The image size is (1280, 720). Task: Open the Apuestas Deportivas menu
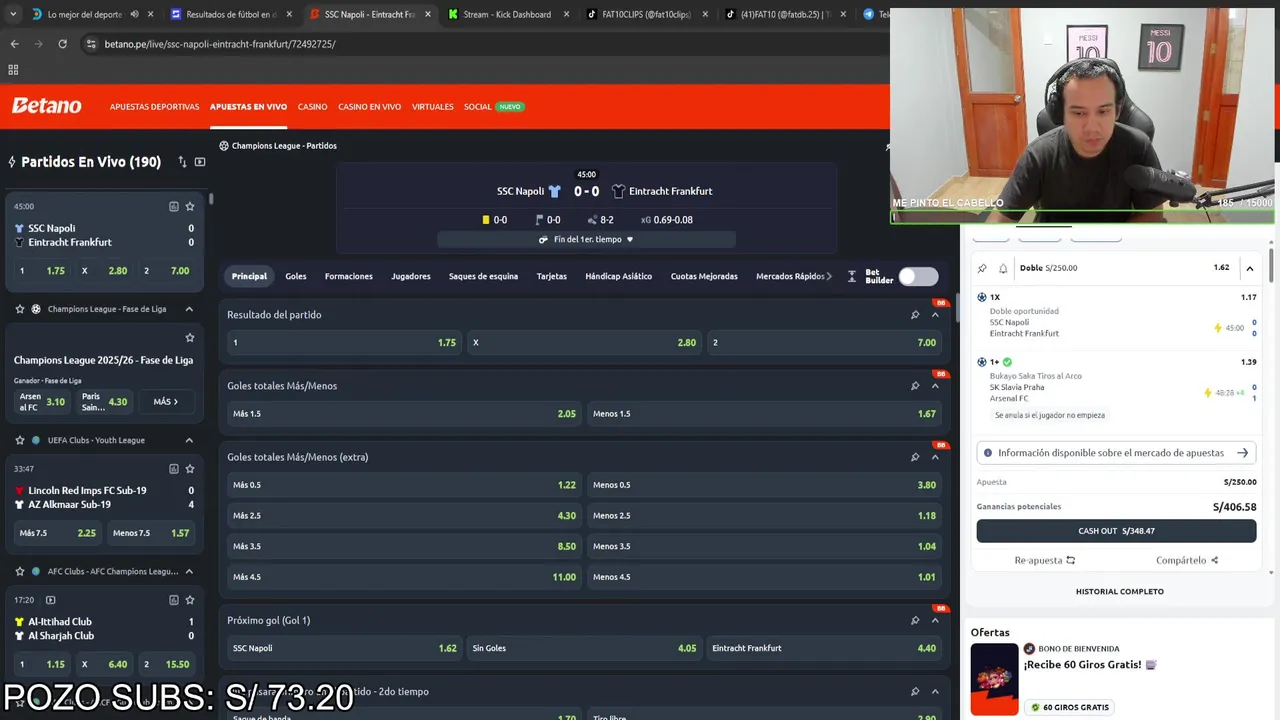(x=154, y=107)
